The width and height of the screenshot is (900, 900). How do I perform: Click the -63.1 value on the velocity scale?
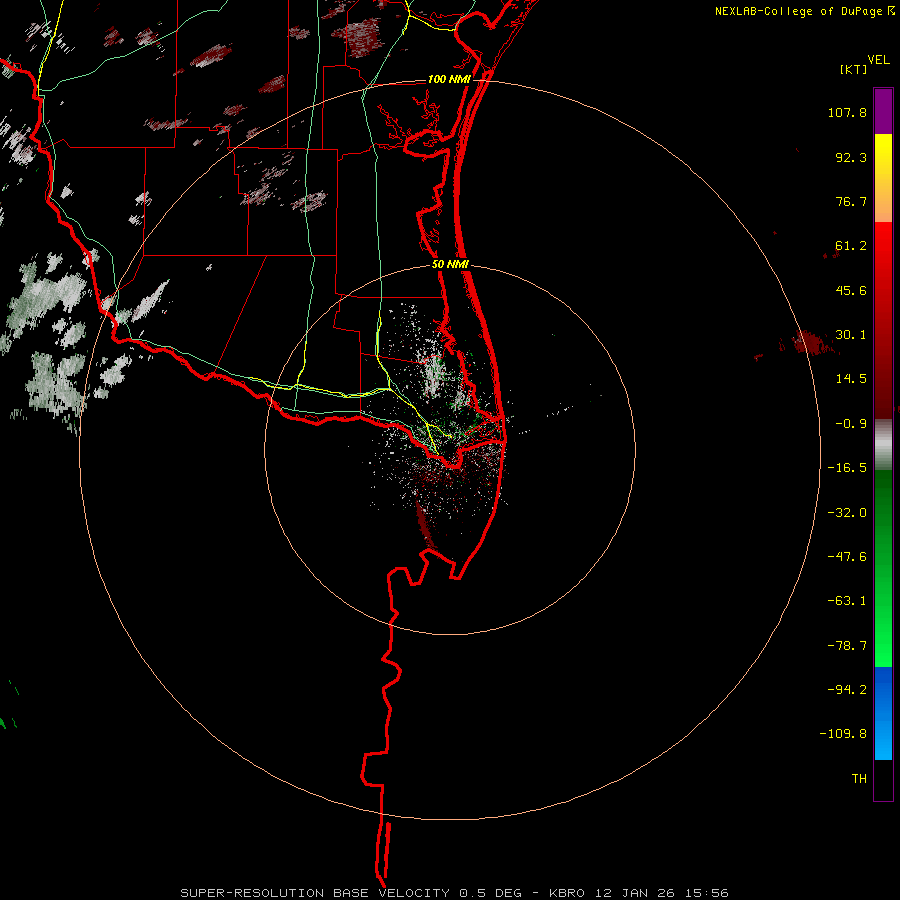click(x=847, y=601)
